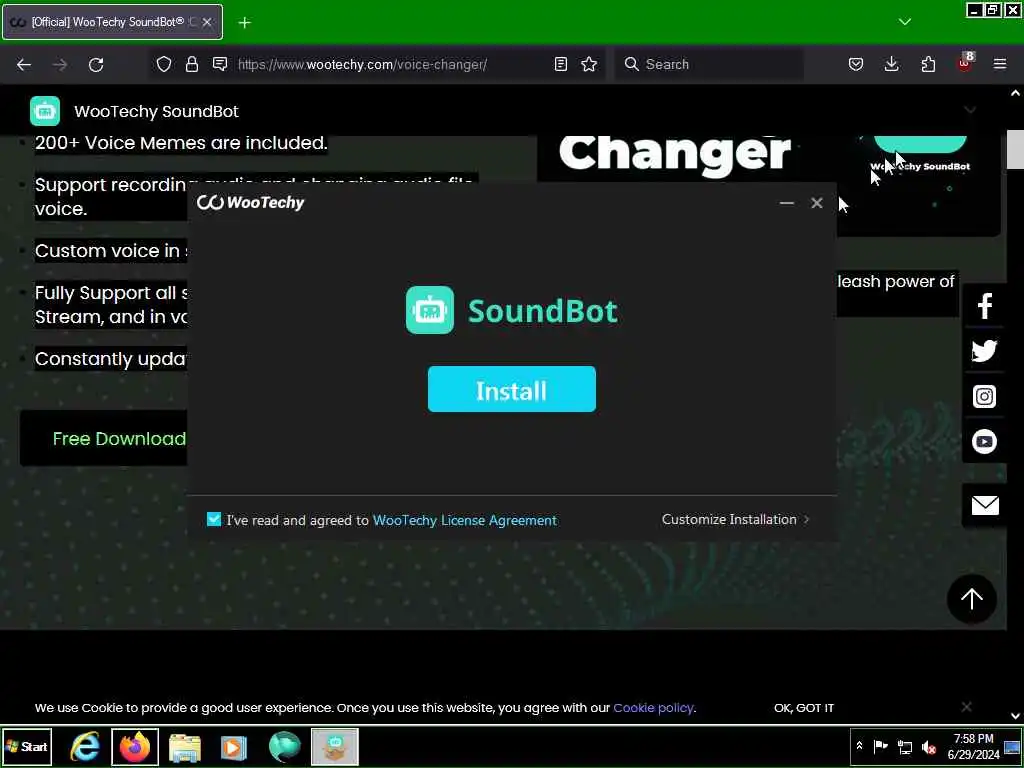This screenshot has width=1024, height=768.
Task: Bookmark this page with the star icon
Action: click(589, 64)
